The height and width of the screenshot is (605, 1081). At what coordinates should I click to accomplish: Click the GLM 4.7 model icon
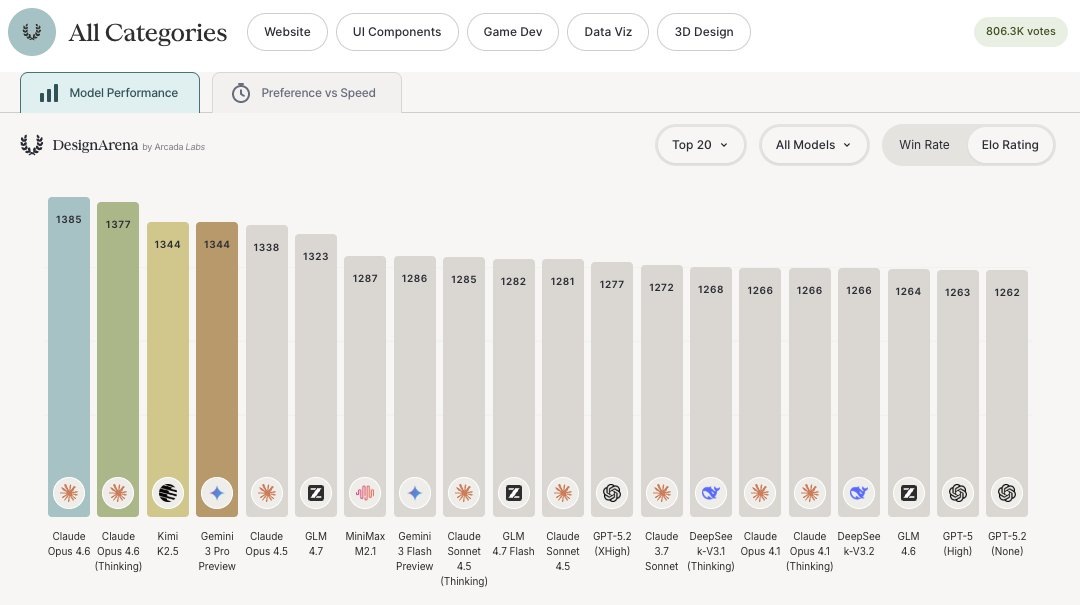pos(316,492)
